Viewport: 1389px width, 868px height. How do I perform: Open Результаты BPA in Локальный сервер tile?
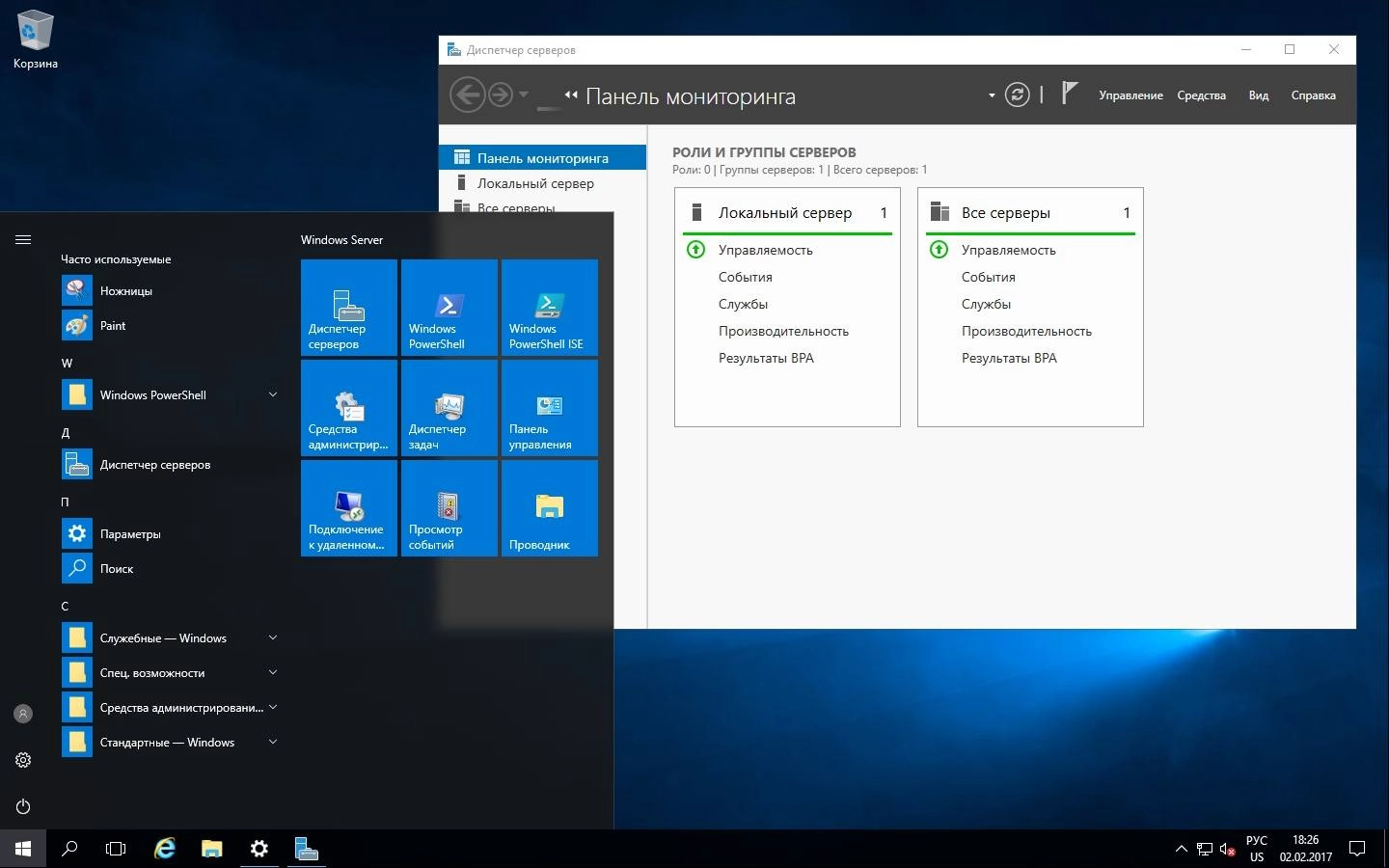tap(766, 358)
